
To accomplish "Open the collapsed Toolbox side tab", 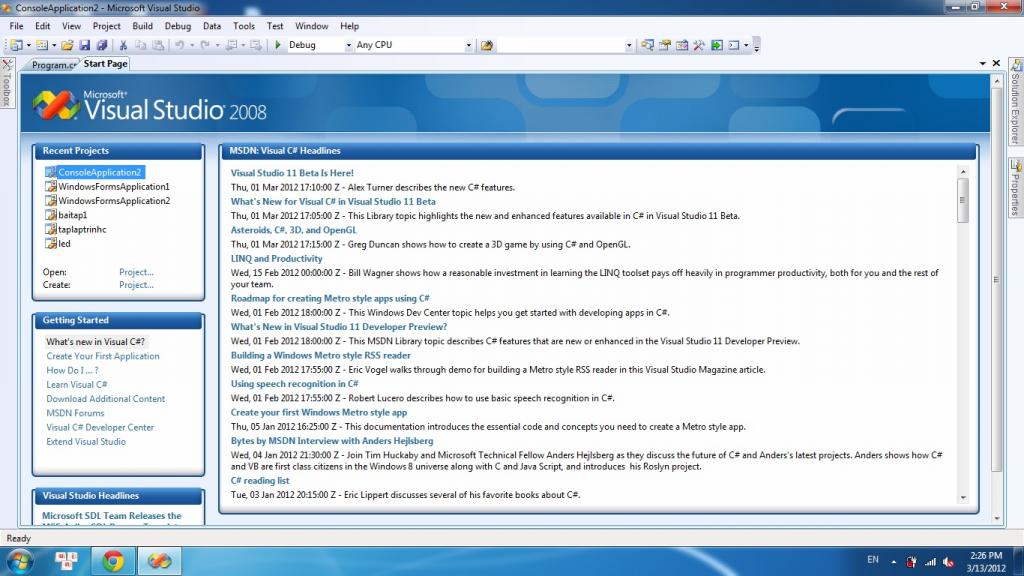I will coord(7,84).
